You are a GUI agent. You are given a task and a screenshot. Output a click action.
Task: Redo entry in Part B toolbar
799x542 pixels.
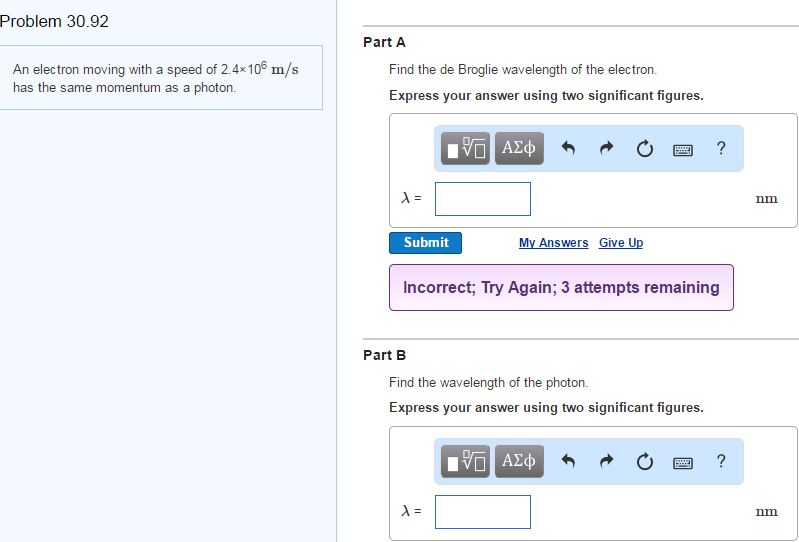pos(607,461)
